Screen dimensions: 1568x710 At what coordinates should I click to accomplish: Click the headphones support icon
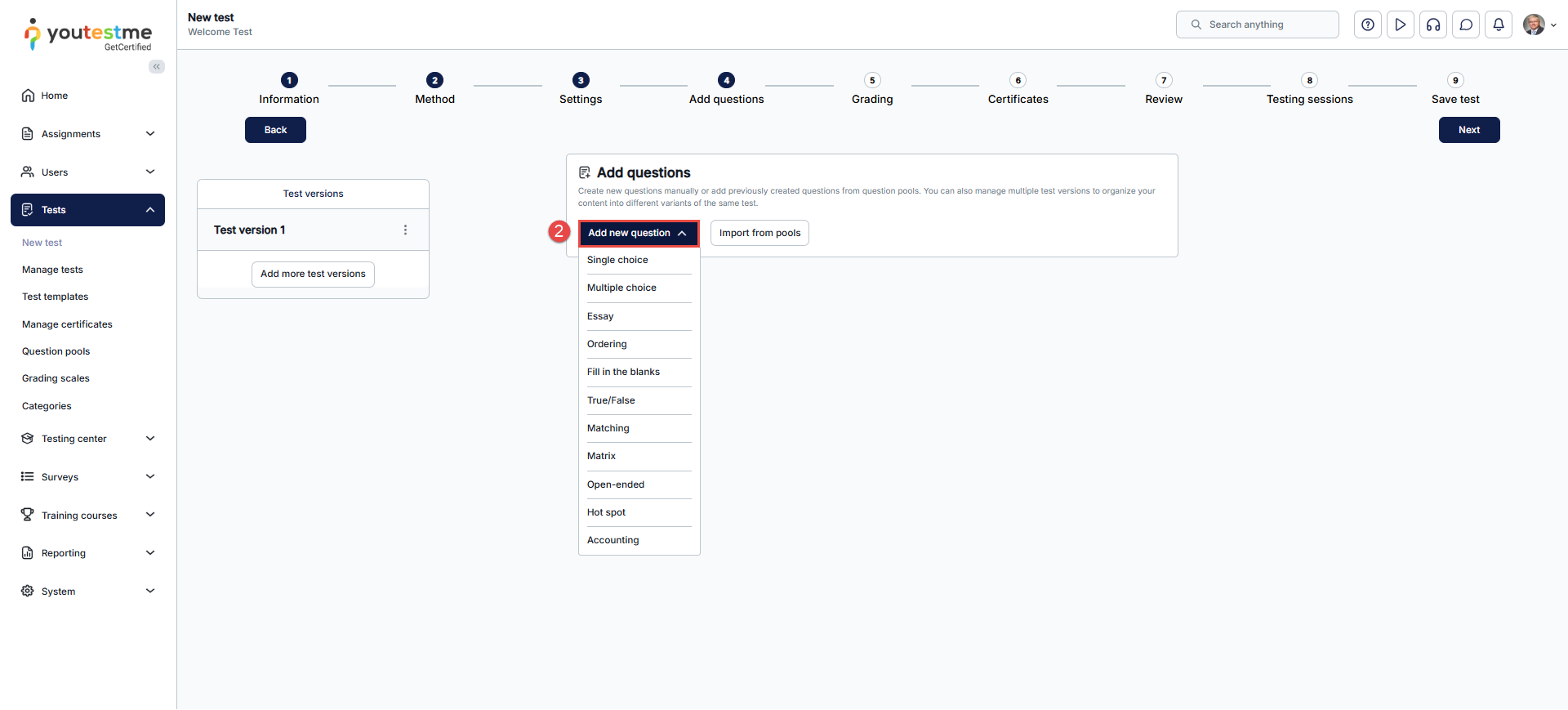pos(1433,25)
